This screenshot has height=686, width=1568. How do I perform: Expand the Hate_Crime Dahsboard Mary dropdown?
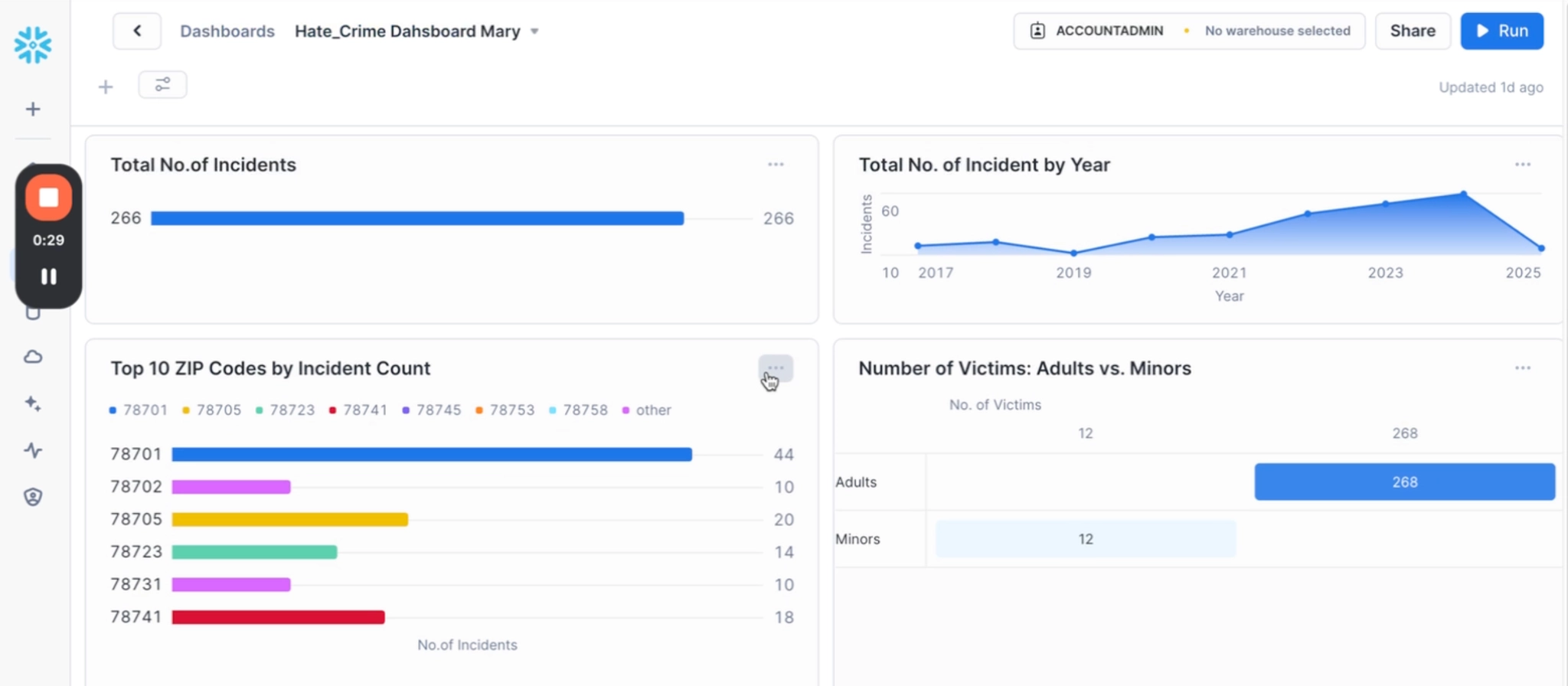pyautogui.click(x=534, y=31)
